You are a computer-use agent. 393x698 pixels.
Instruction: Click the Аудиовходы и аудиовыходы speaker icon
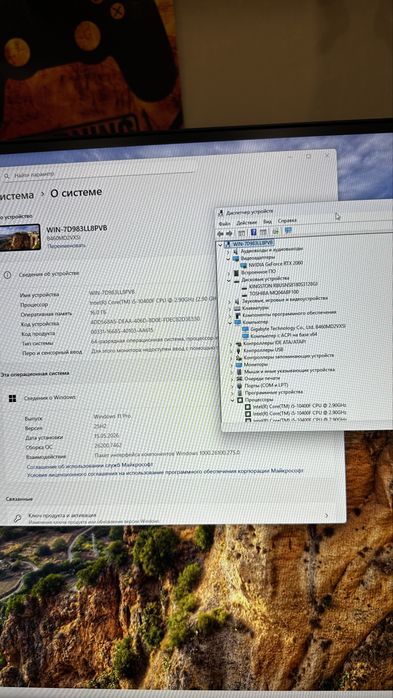(x=236, y=252)
